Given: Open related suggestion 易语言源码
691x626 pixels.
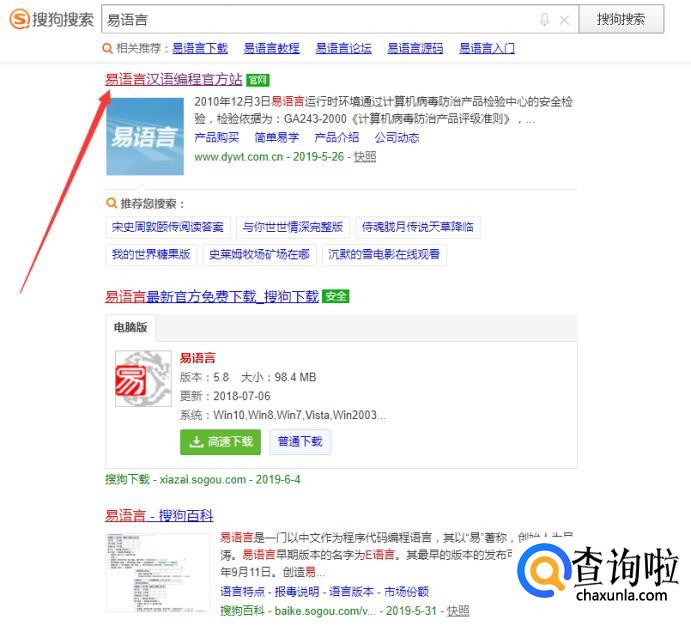Looking at the screenshot, I should (415, 48).
